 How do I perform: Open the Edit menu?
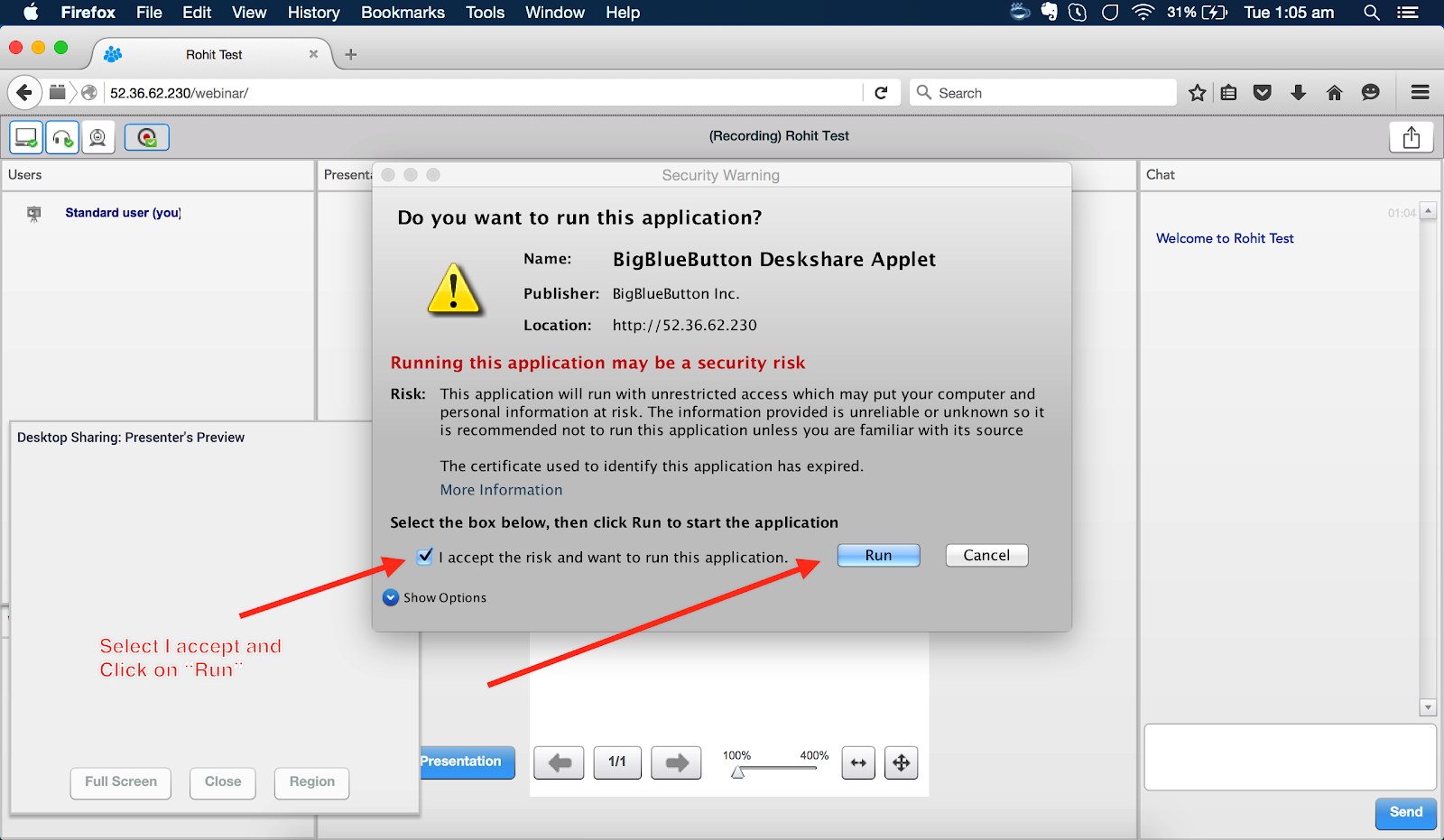pos(197,13)
